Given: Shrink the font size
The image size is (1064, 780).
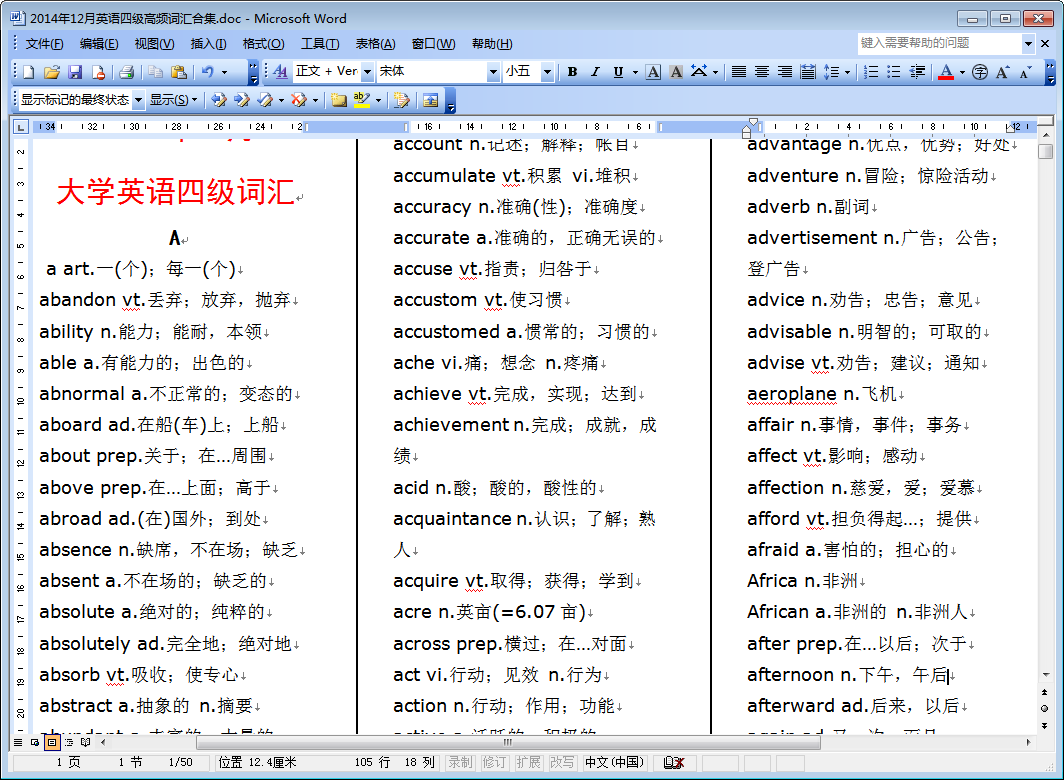Looking at the screenshot, I should 1026,72.
